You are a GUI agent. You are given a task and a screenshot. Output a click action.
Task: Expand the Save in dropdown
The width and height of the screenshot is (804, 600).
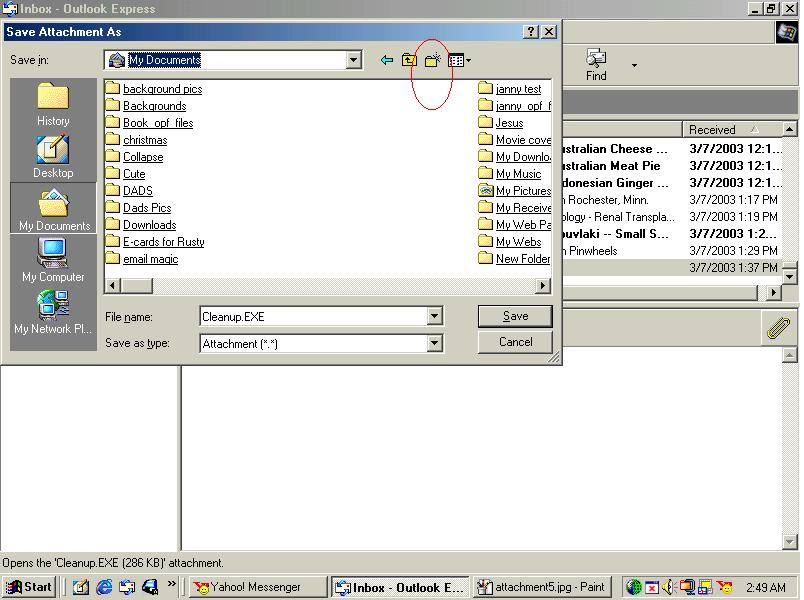[353, 60]
